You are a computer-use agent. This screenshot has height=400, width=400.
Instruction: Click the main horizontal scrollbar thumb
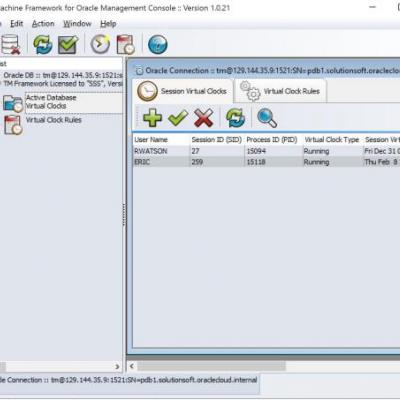point(212,366)
